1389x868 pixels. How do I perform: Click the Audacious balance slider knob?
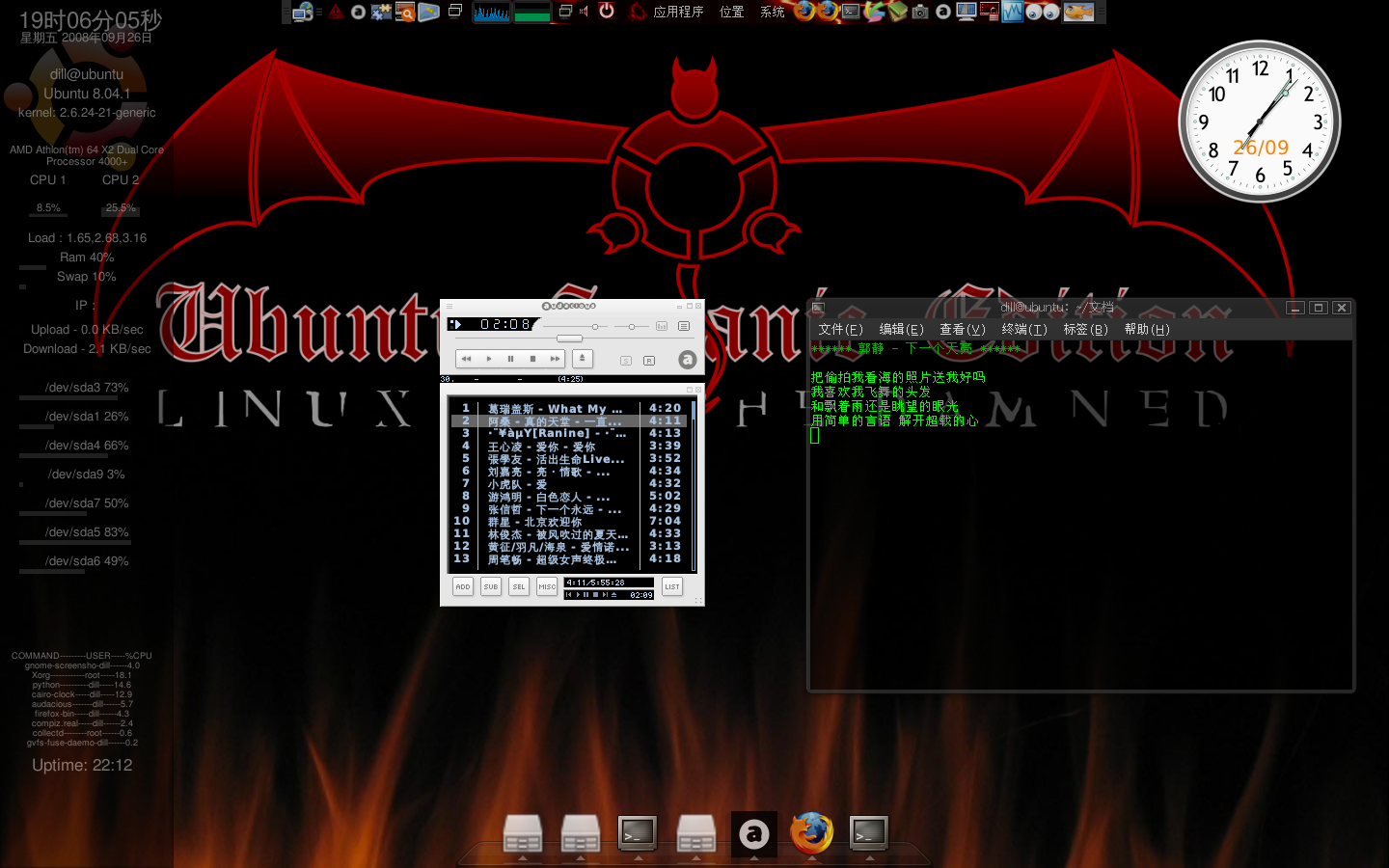(x=632, y=327)
